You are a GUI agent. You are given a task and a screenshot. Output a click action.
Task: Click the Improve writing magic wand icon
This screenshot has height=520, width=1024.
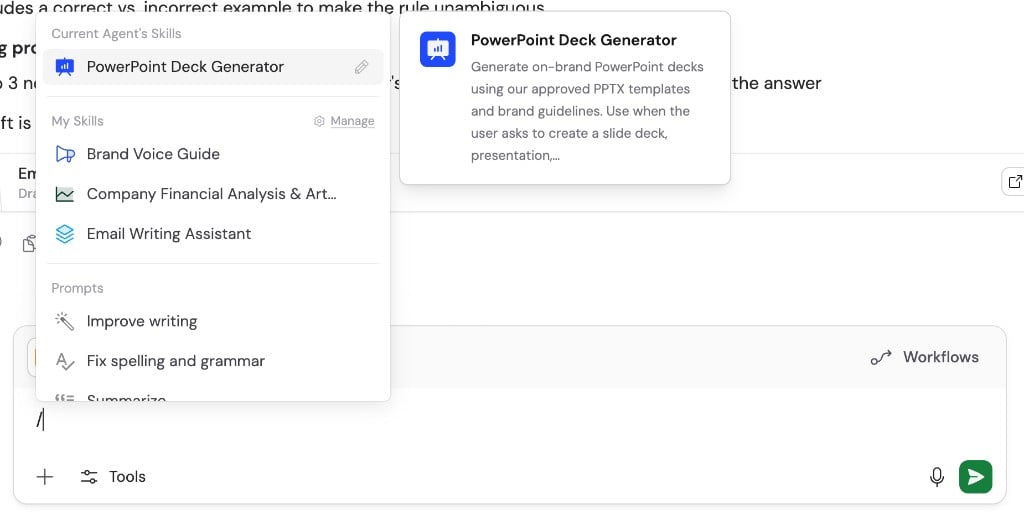[65, 321]
